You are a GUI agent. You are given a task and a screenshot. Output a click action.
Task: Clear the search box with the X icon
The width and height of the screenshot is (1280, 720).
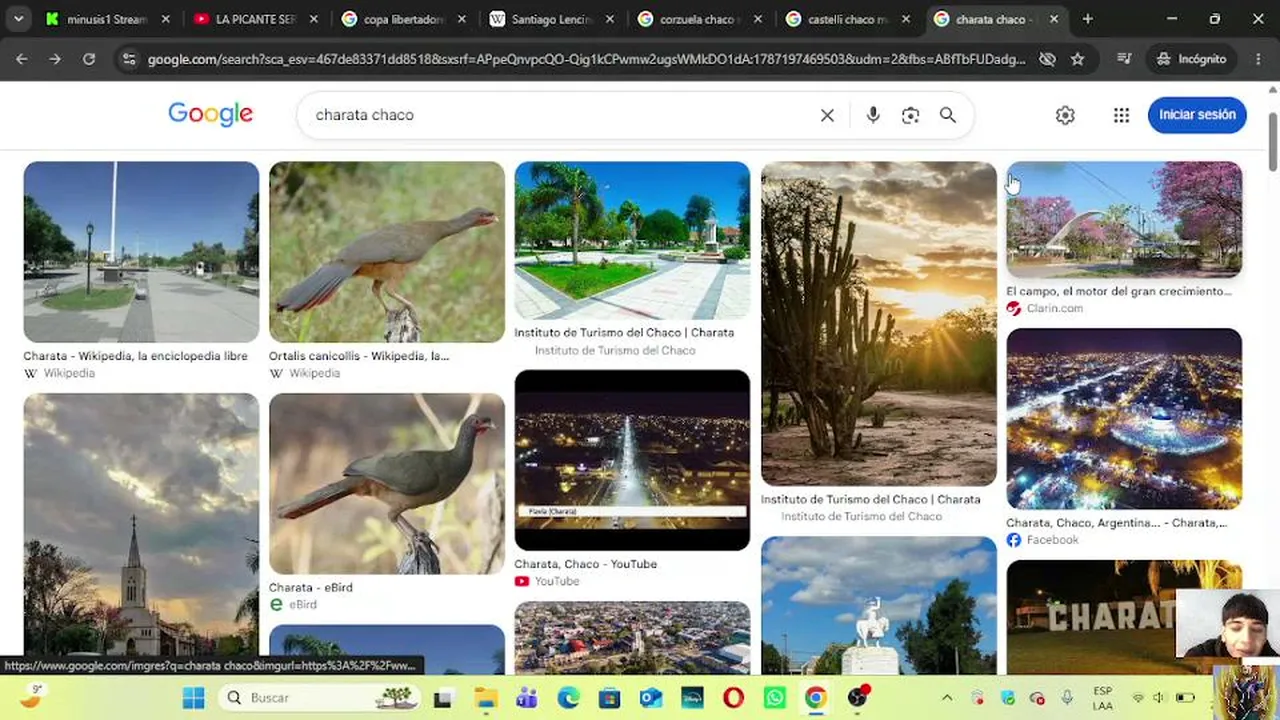(x=827, y=115)
